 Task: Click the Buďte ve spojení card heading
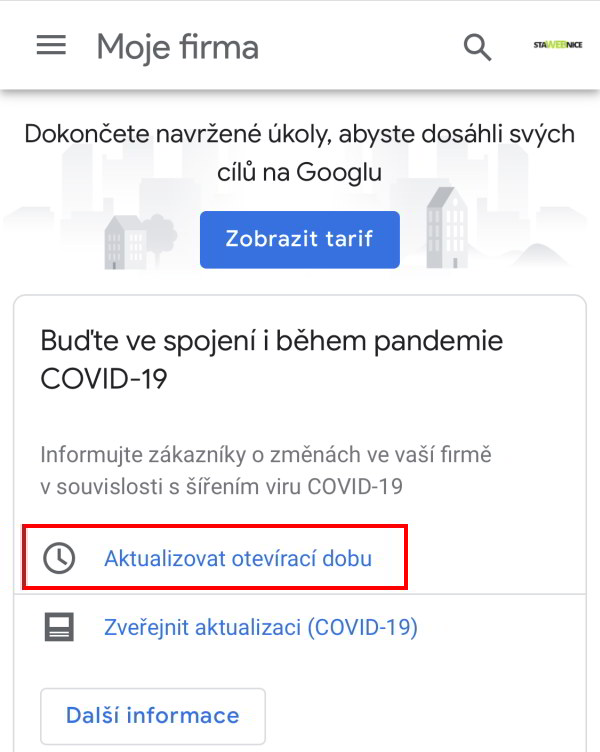pyautogui.click(x=271, y=341)
